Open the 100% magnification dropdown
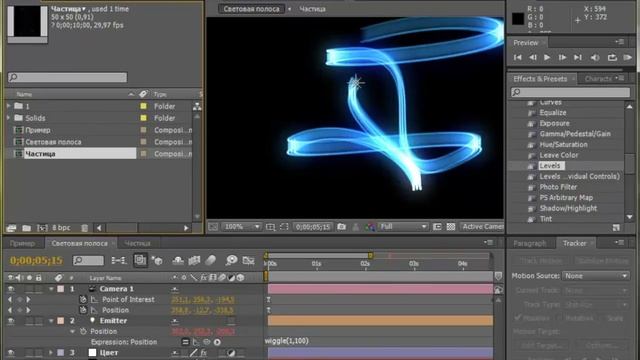 [x=241, y=227]
